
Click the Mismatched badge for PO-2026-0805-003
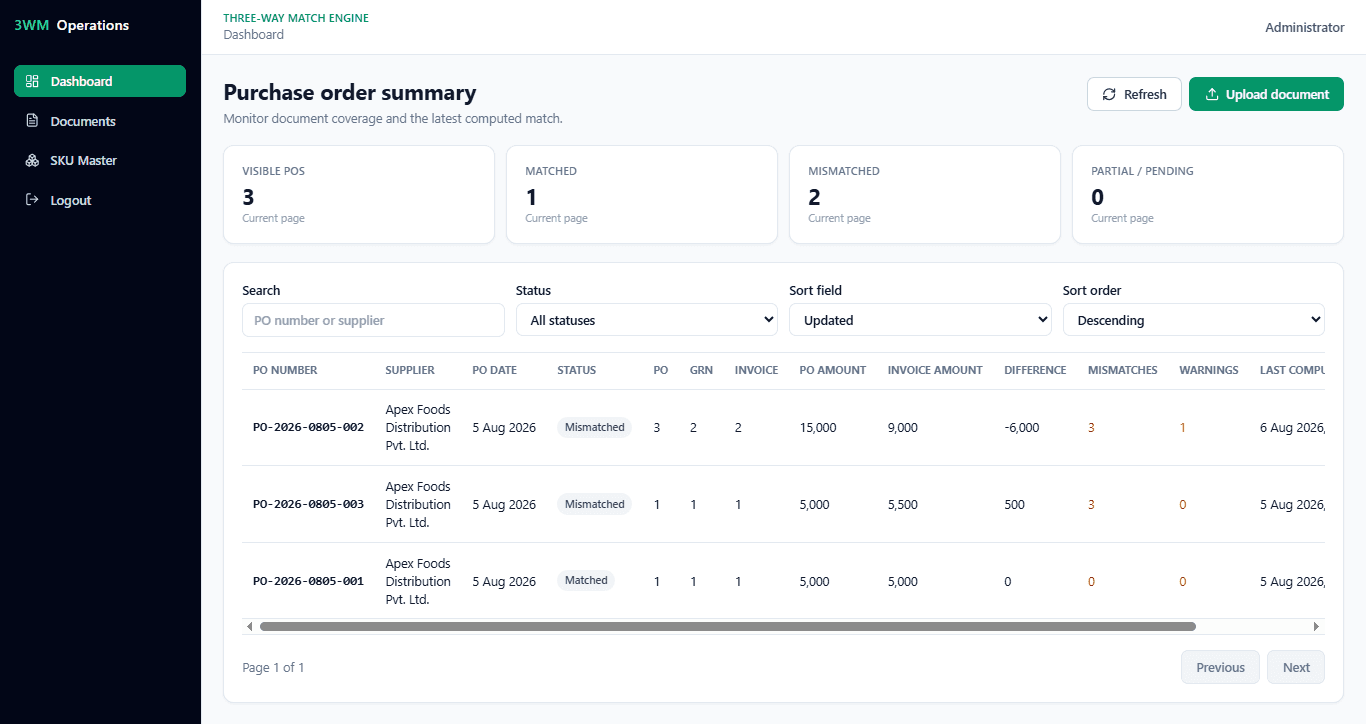(594, 504)
